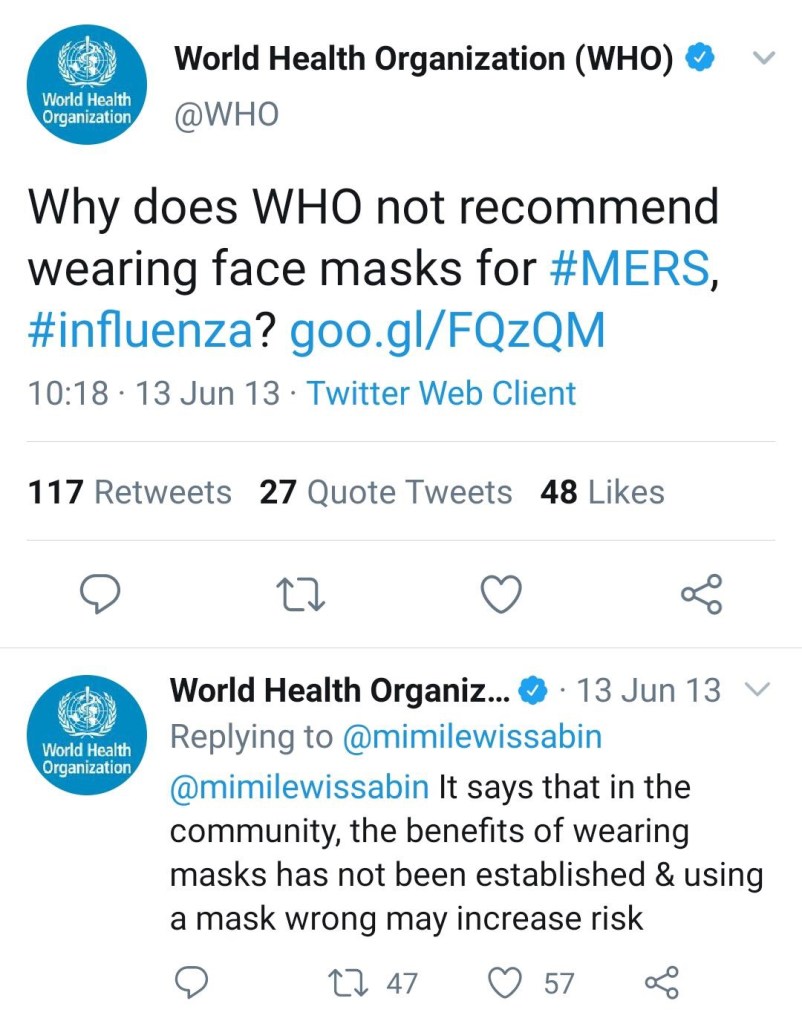Open the #influenza hashtag
The image size is (802, 1024).
(138, 332)
